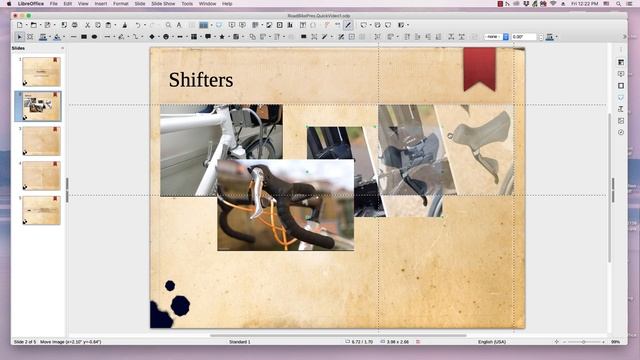Click the Paste clipboard icon
The image size is (640, 360).
coord(108,25)
